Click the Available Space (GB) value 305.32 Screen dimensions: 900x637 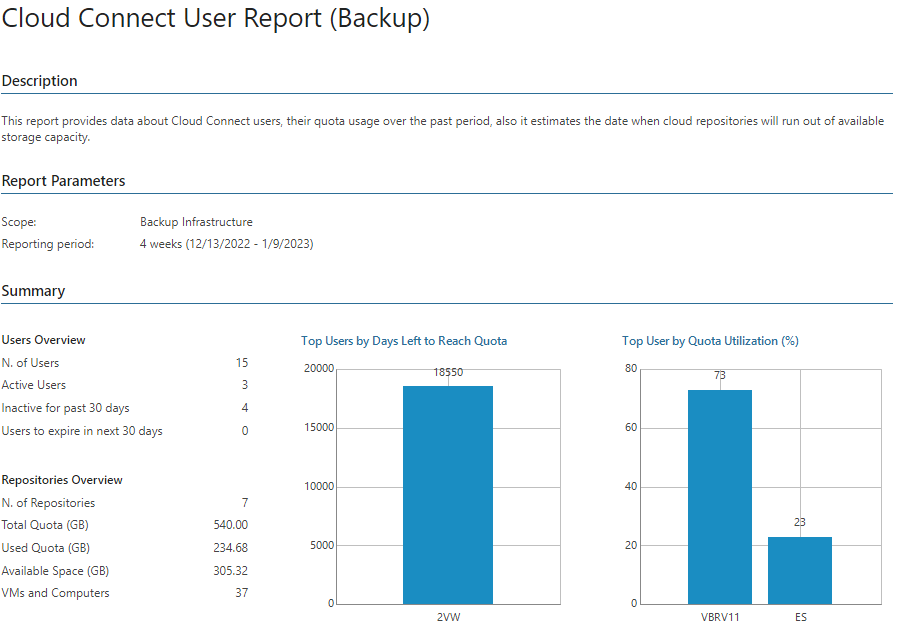231,570
